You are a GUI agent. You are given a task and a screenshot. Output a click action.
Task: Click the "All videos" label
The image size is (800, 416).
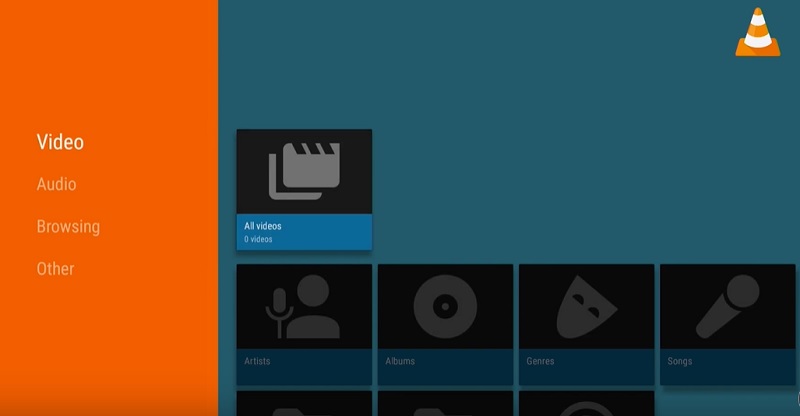click(263, 226)
